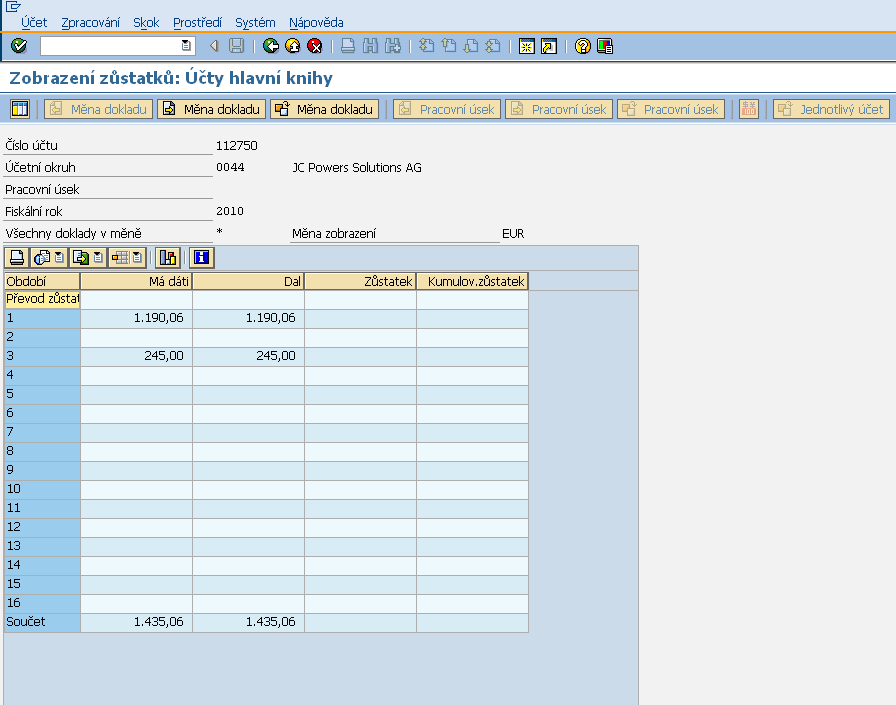Click the Zůstatek column header
Image resolution: width=896 pixels, height=705 pixels.
pos(360,281)
